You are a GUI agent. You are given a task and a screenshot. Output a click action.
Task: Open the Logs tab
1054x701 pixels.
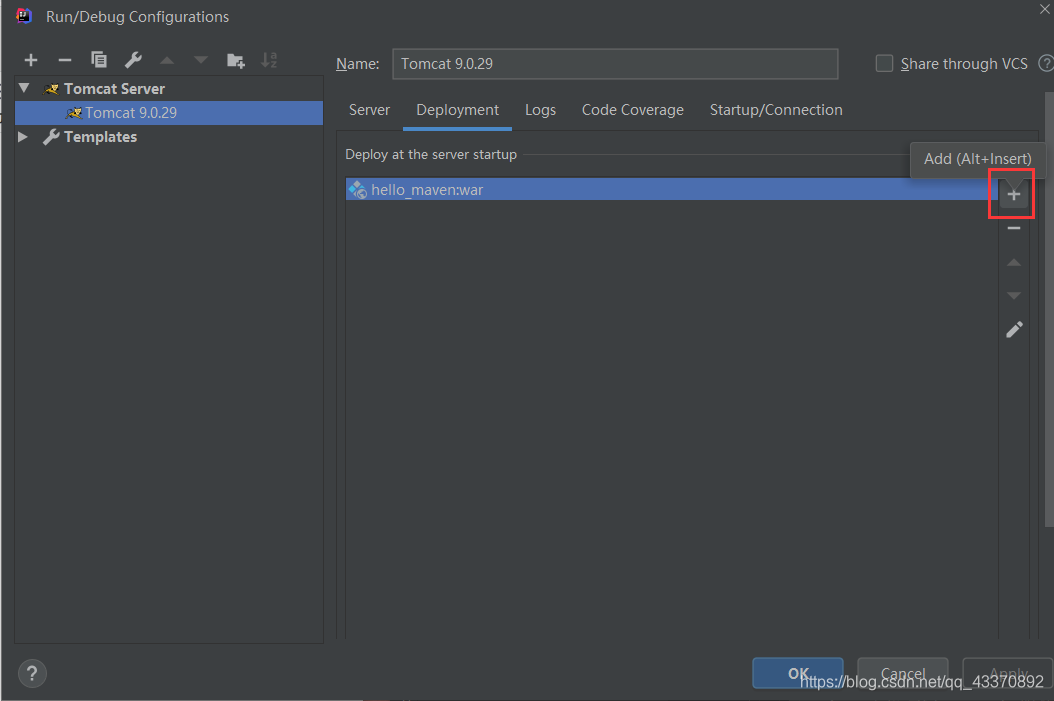pyautogui.click(x=540, y=110)
